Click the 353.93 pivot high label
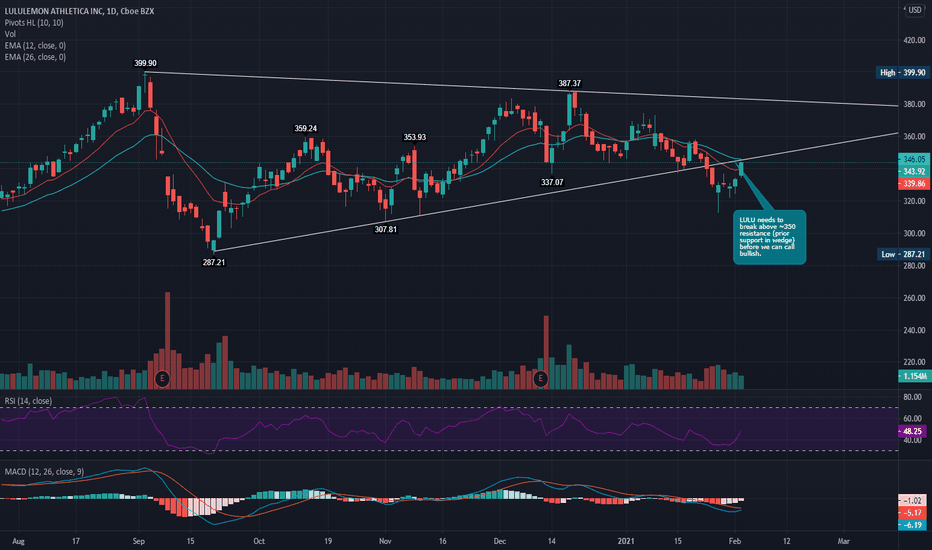Viewport: 932px width, 550px height. click(x=414, y=137)
